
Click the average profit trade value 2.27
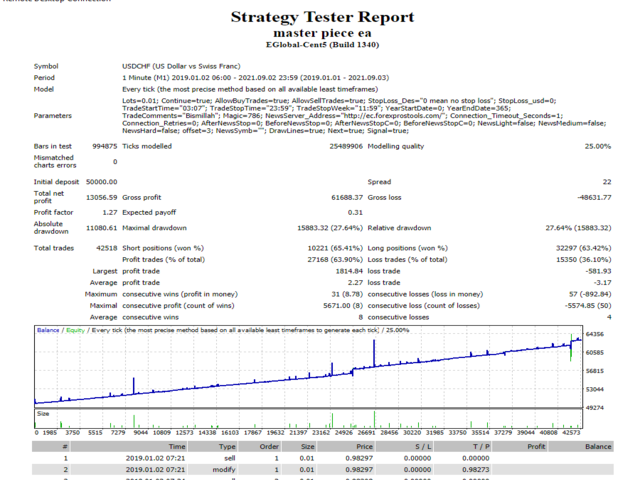355,282
